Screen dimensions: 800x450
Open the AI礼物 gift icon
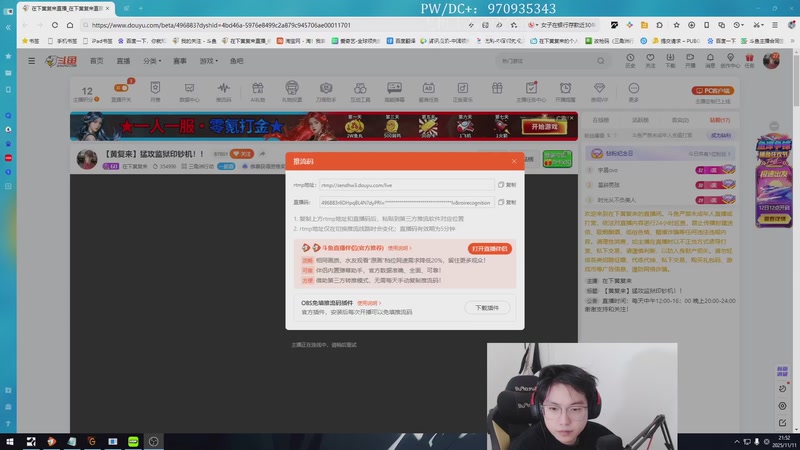click(258, 91)
